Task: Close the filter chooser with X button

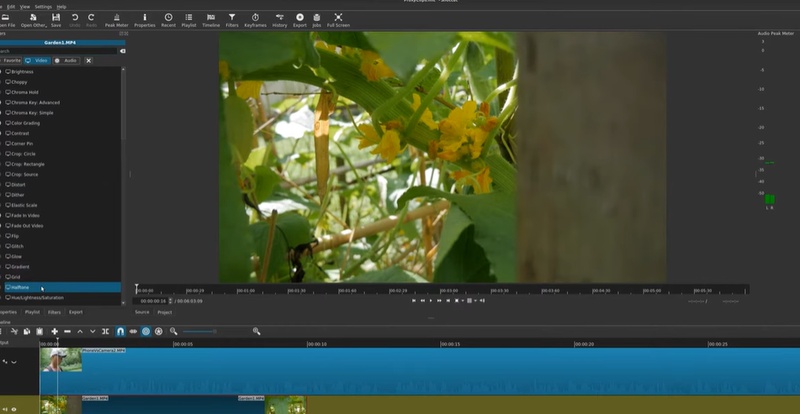Action: pyautogui.click(x=88, y=60)
